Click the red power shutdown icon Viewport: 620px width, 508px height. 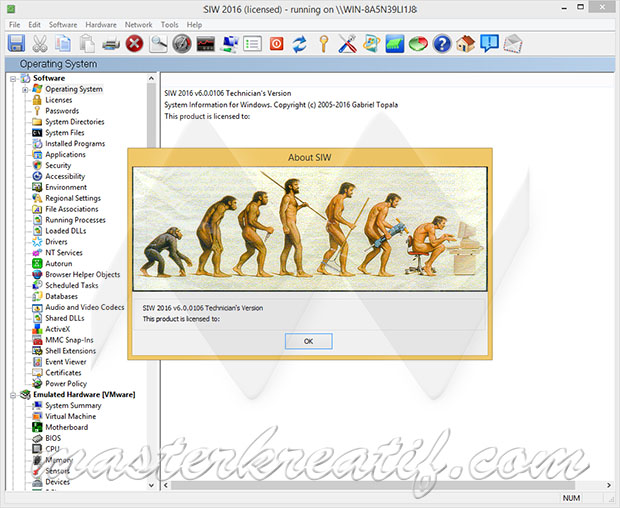276,43
